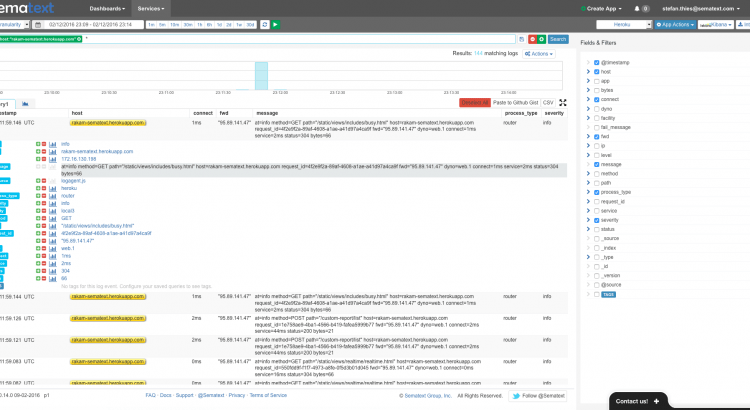Click into the search query input field

pos(299,39)
